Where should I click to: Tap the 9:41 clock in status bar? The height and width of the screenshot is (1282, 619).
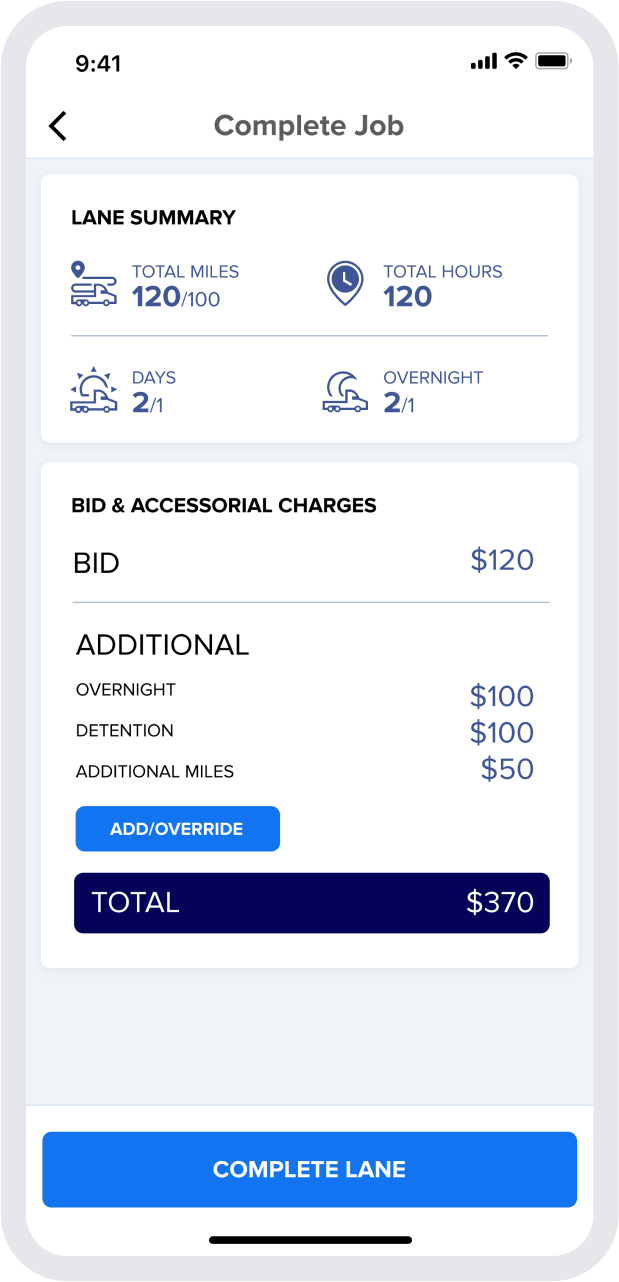98,63
